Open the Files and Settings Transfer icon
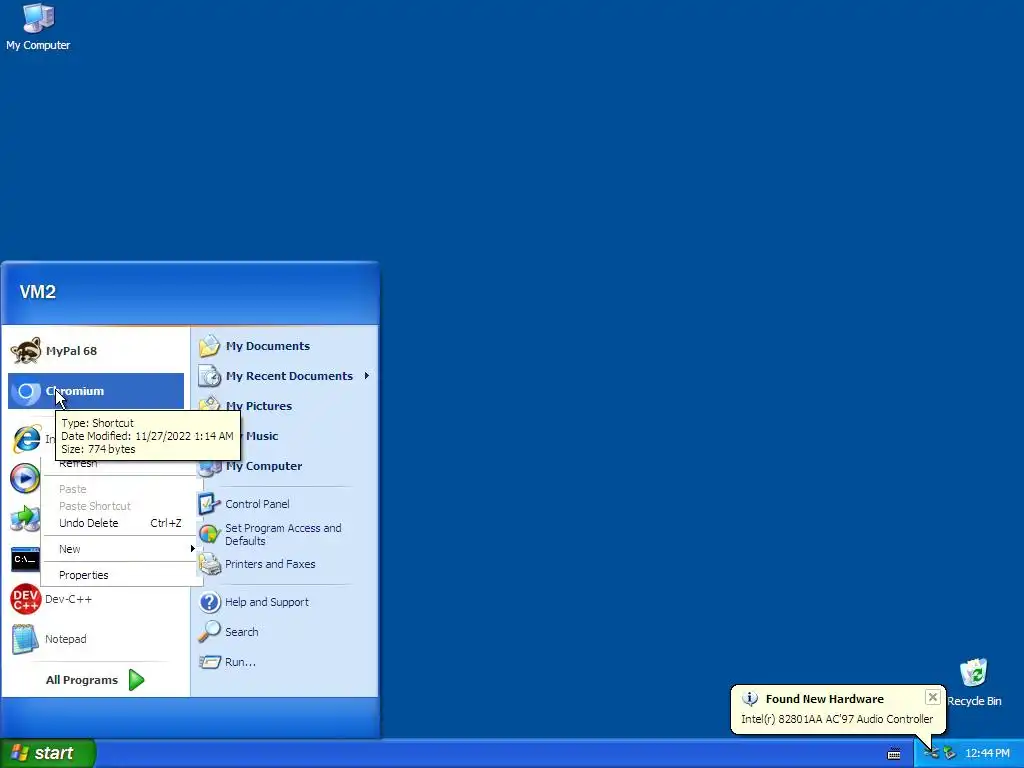Viewport: 1024px width, 768px height. click(25, 519)
